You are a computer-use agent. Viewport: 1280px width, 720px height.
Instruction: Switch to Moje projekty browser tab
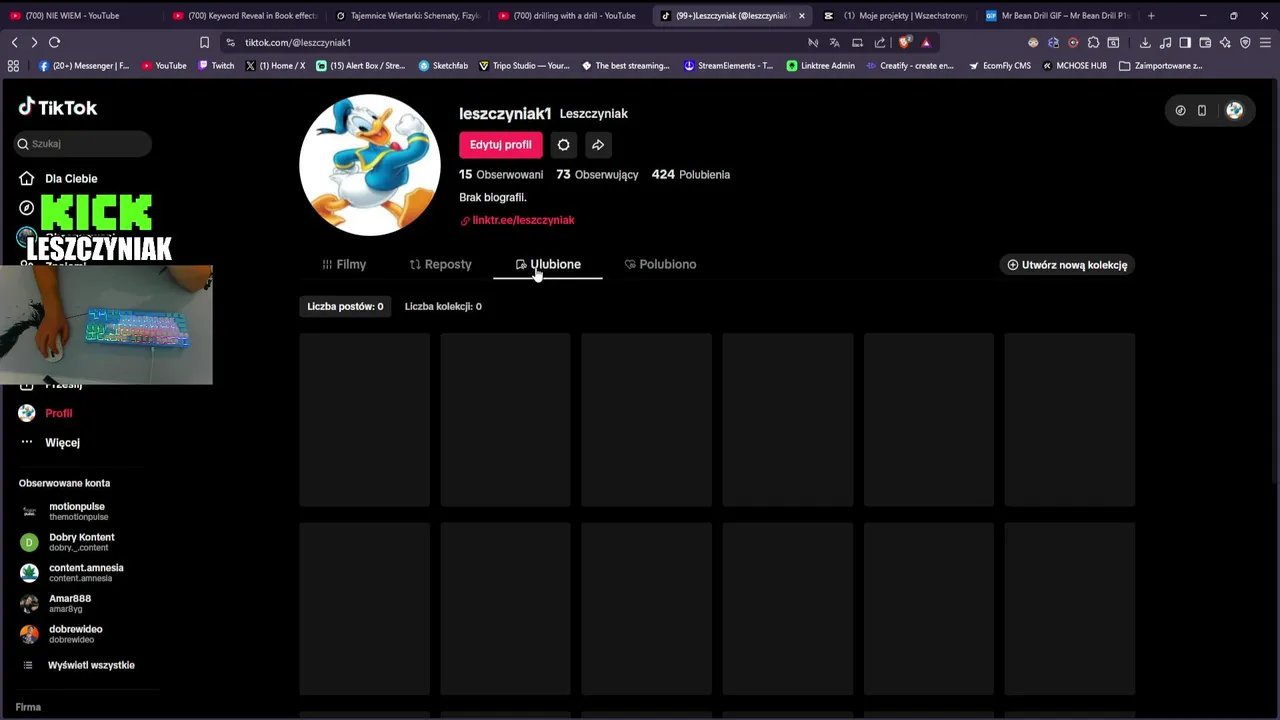(x=897, y=15)
